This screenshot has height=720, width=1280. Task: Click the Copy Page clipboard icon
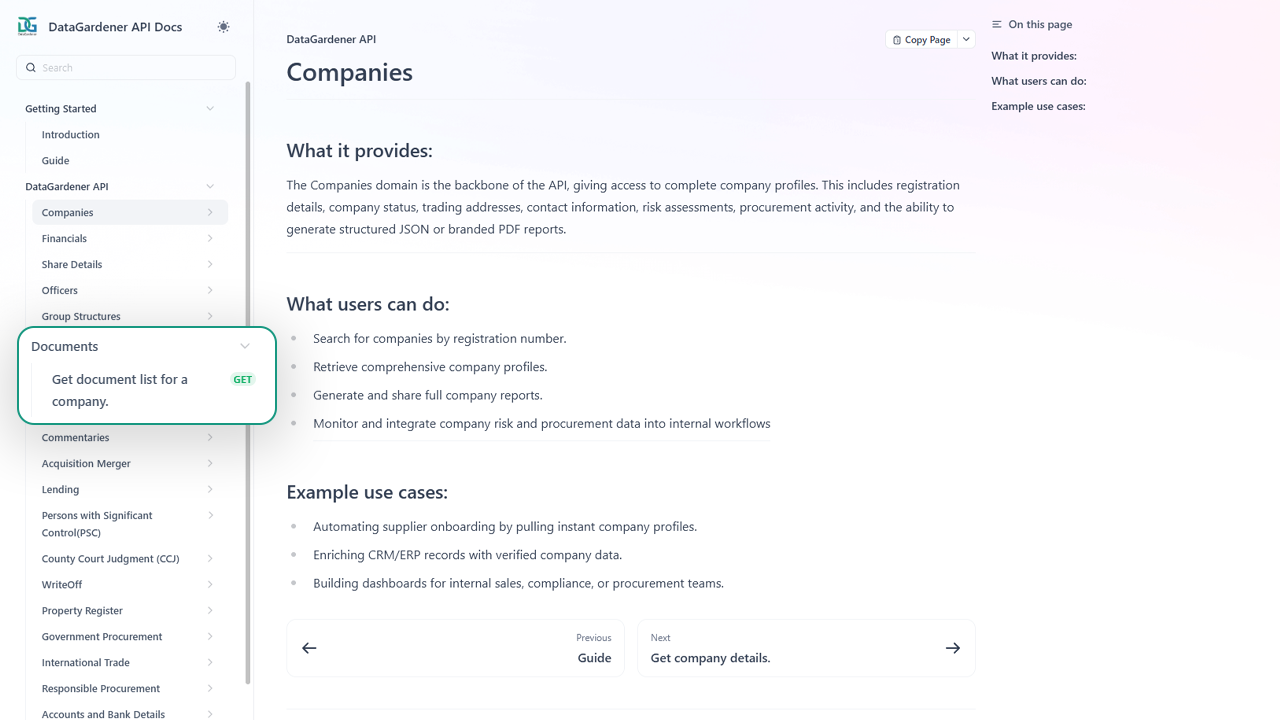click(897, 40)
